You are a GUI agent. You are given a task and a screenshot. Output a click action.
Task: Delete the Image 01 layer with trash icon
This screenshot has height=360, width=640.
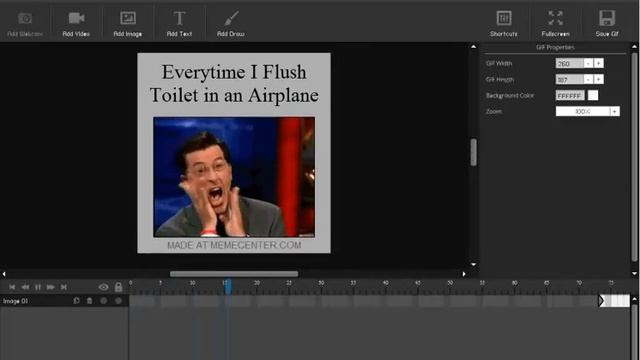point(89,301)
